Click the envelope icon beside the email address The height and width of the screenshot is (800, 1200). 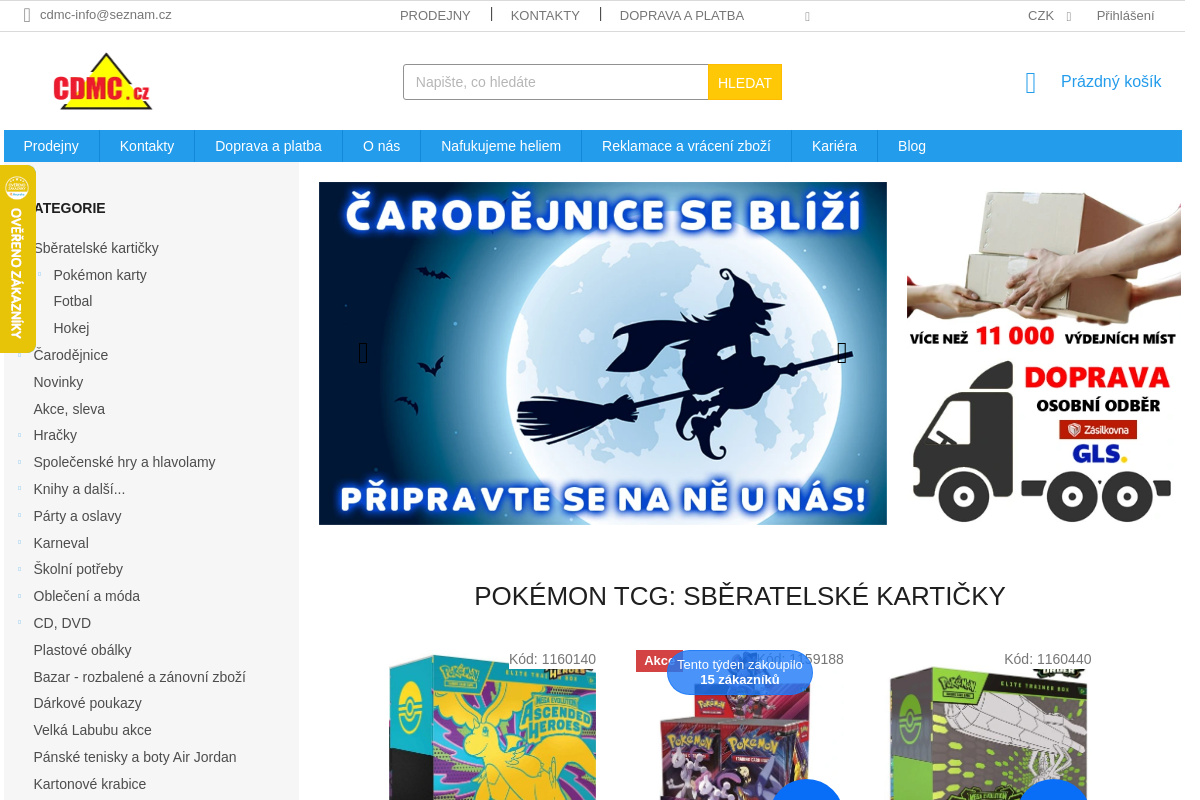27,15
